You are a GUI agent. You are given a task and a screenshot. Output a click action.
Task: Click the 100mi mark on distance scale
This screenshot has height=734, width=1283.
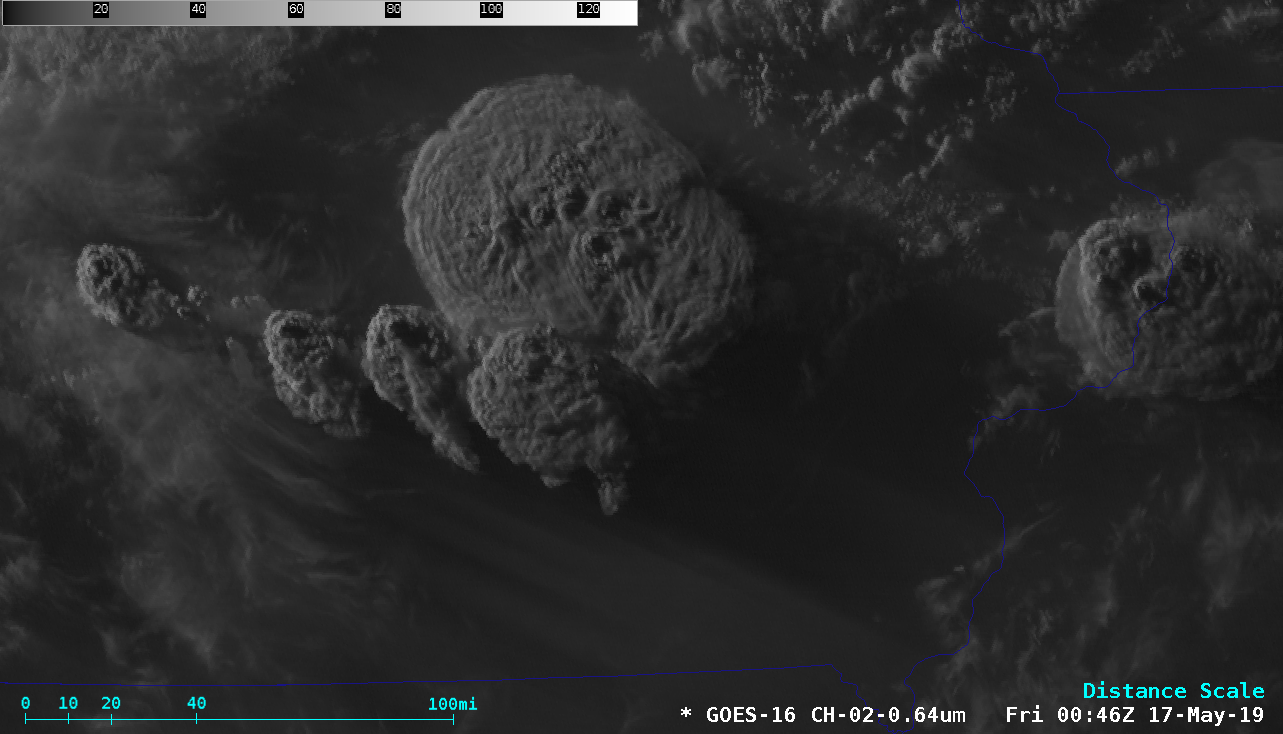[x=453, y=704]
